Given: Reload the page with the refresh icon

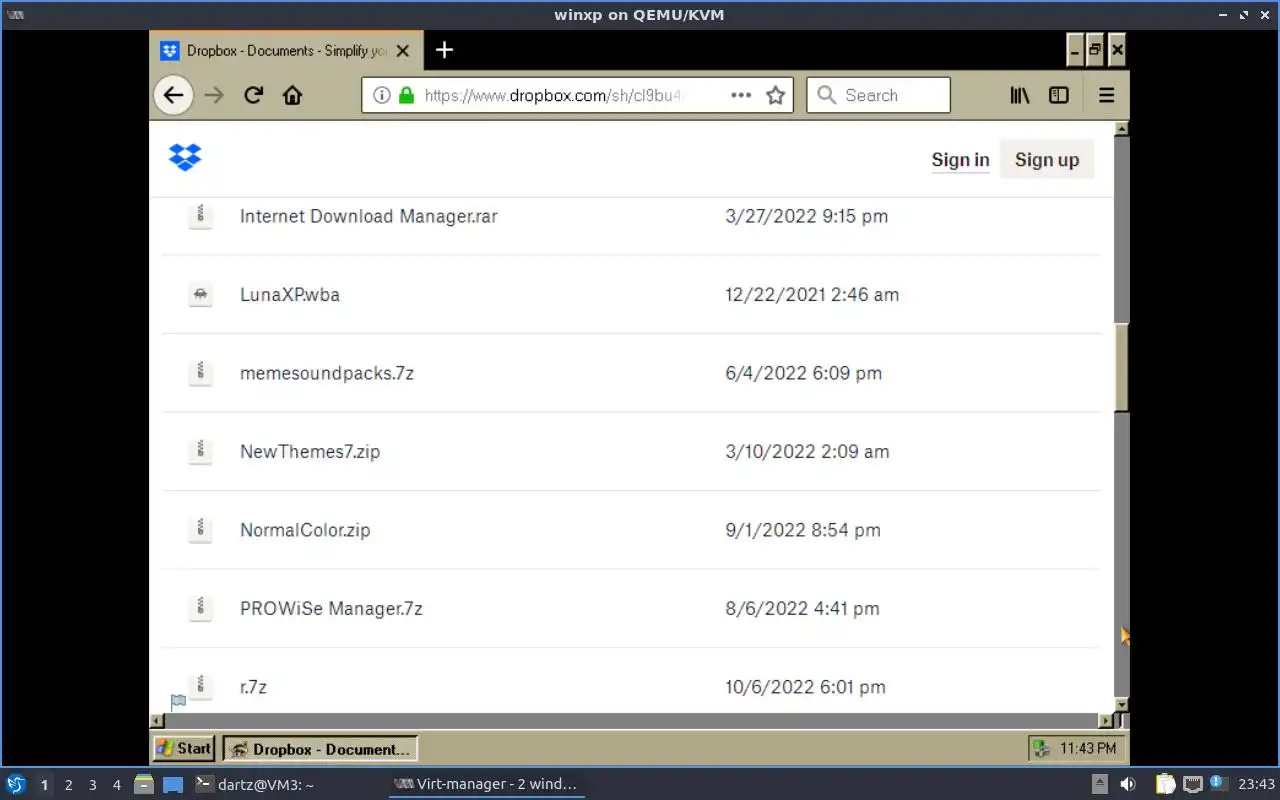Looking at the screenshot, I should [x=253, y=95].
